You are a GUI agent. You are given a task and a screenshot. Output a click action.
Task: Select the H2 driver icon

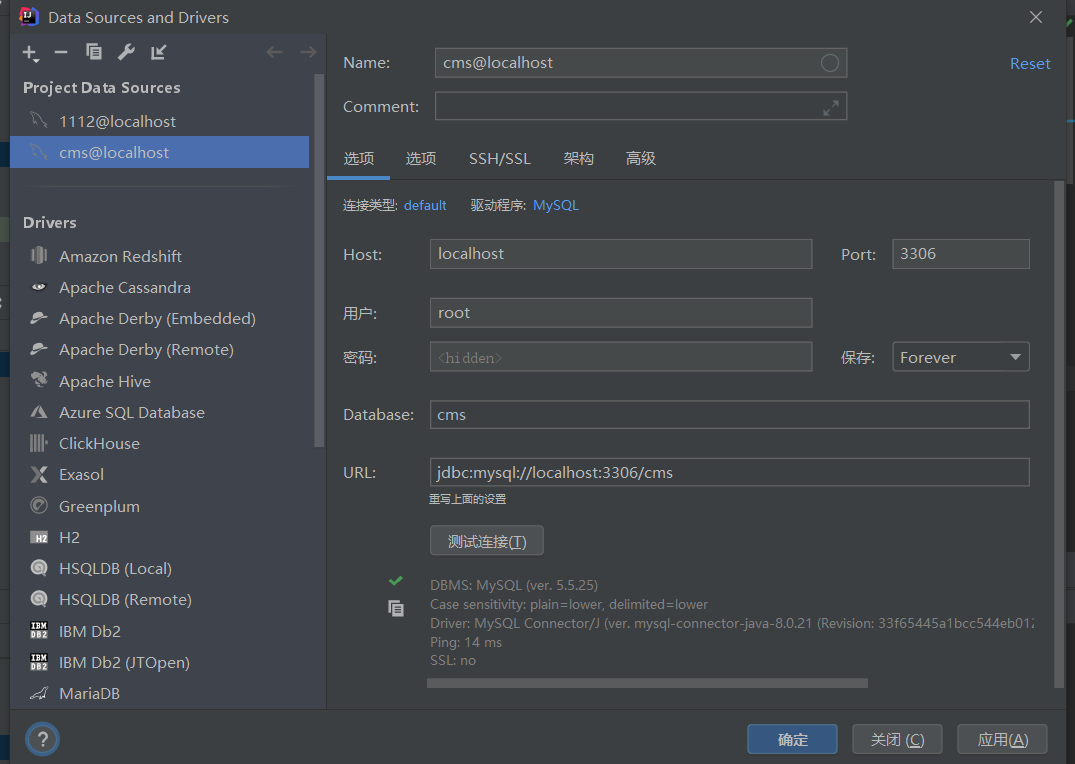point(39,538)
